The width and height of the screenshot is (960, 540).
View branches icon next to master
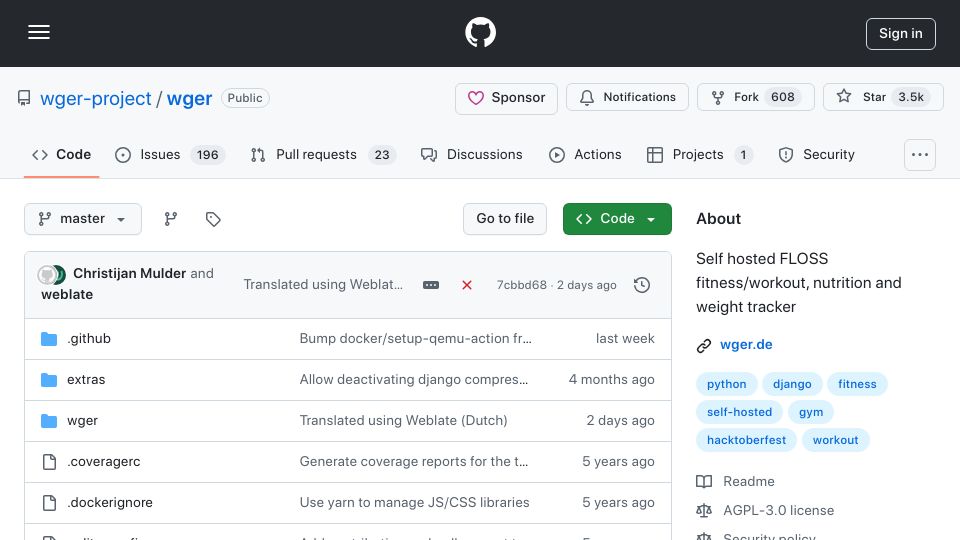pos(171,219)
